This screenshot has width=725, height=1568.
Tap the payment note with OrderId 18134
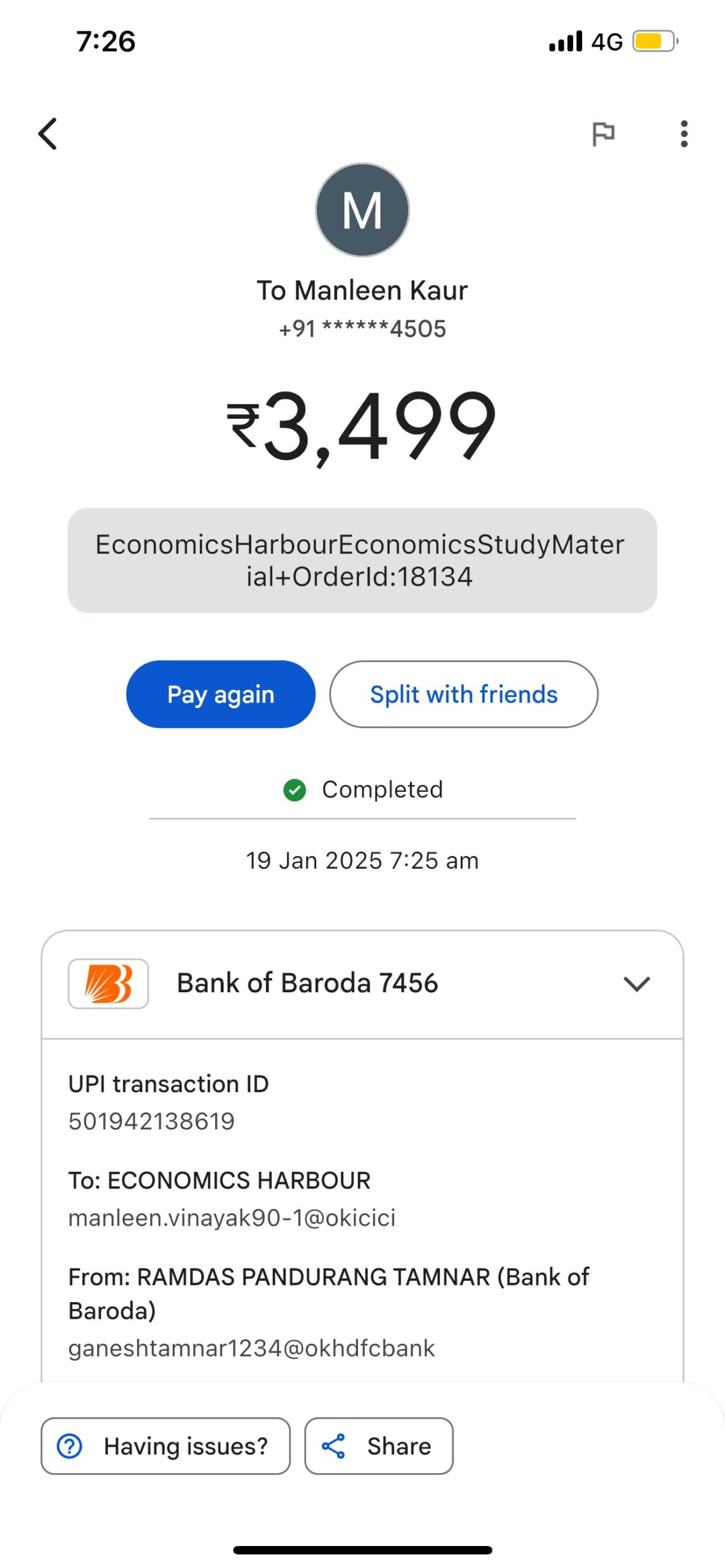362,560
